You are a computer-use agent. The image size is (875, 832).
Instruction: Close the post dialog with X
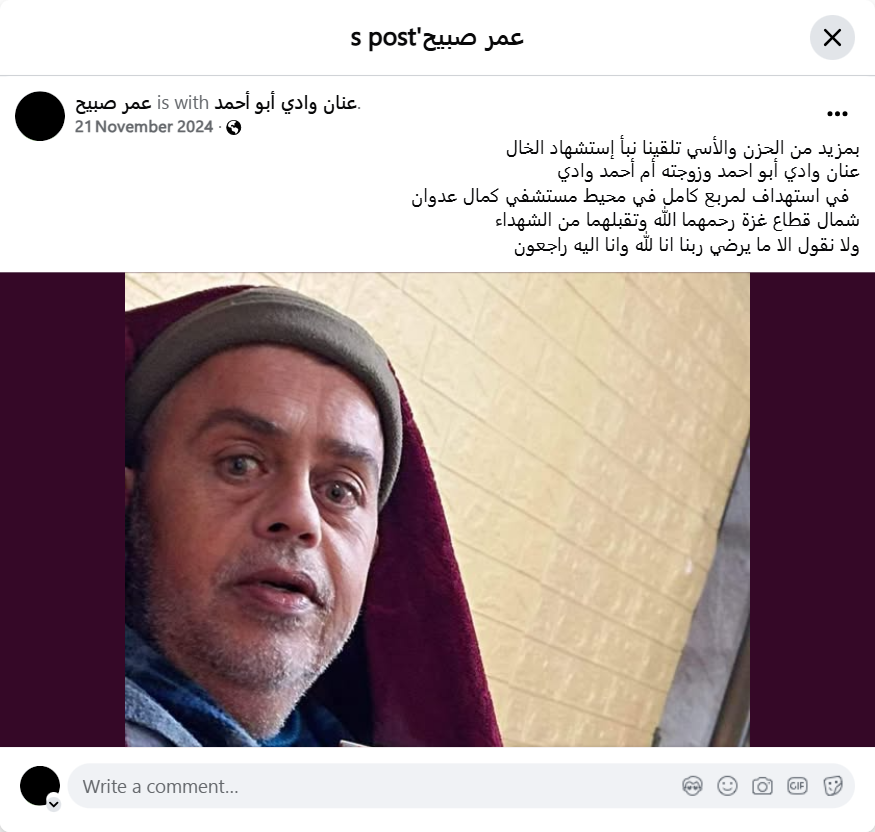(832, 37)
